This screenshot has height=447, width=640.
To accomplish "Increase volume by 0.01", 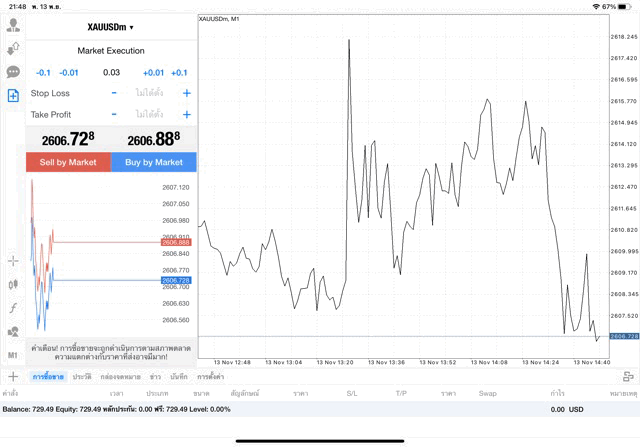I will tap(153, 73).
